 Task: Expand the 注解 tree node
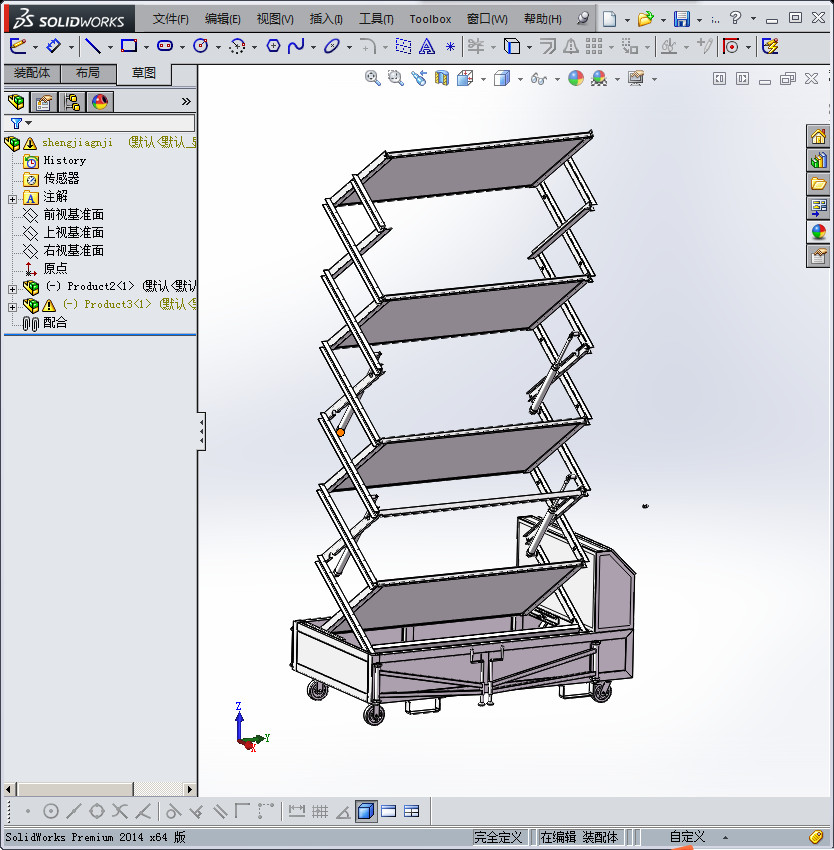12,199
